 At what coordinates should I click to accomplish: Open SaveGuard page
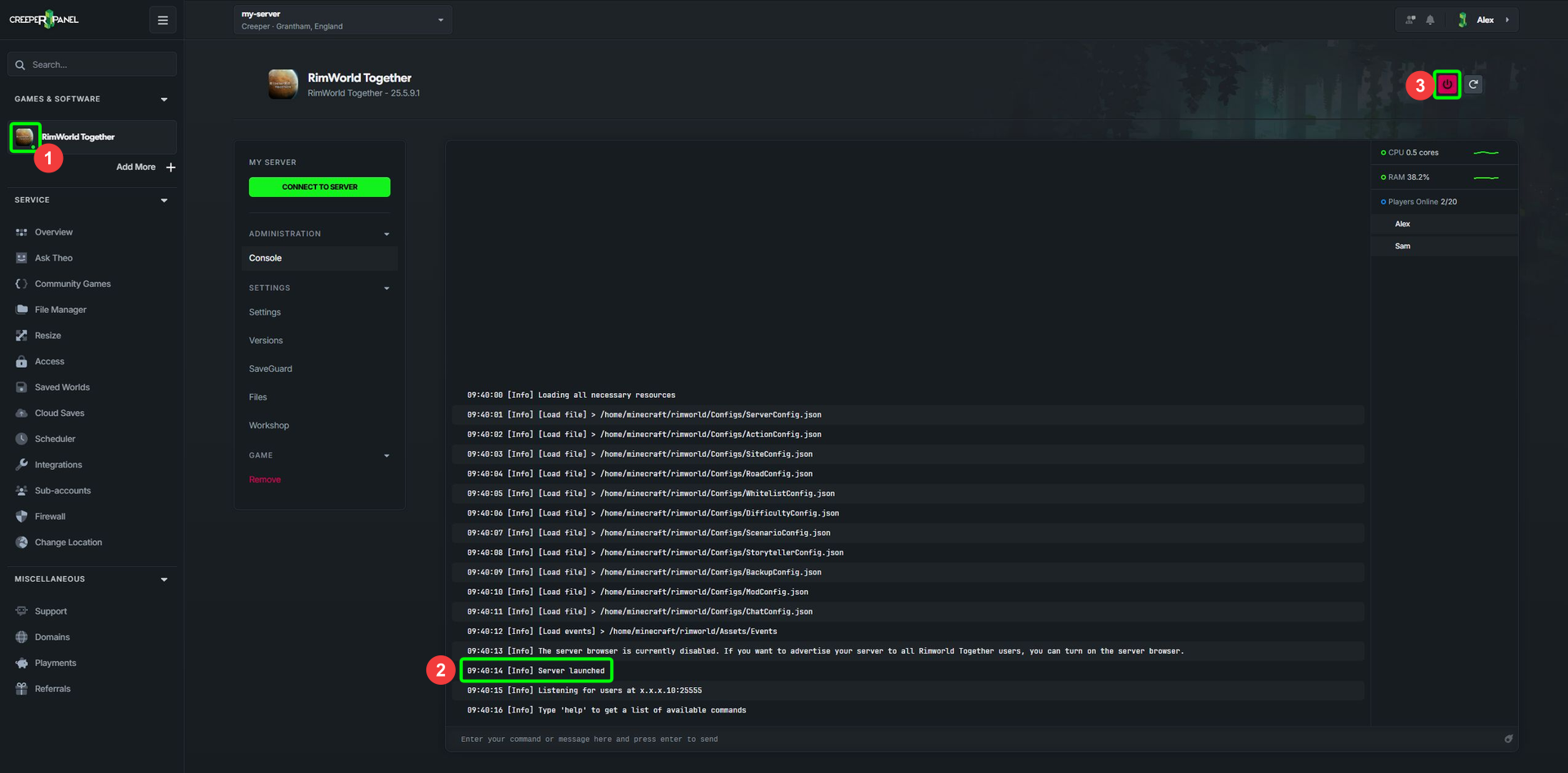[270, 369]
